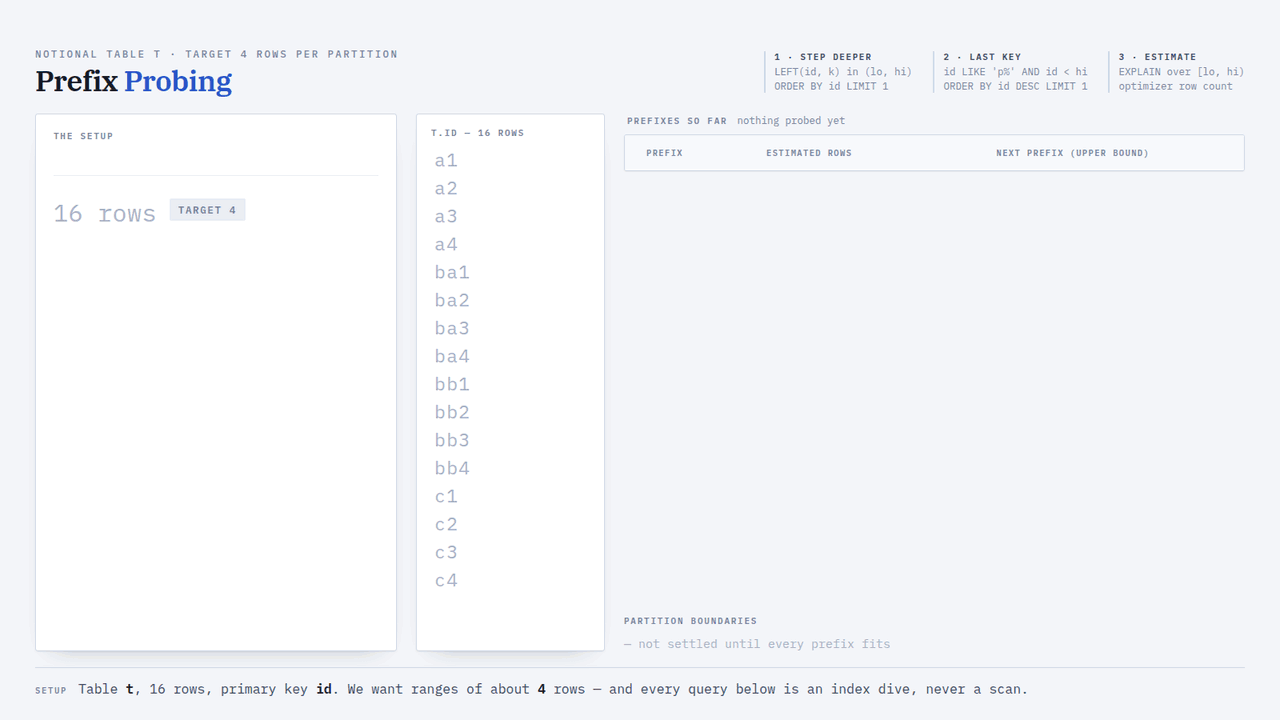The image size is (1280, 720).
Task: Select row a3 in the id list
Action: (446, 216)
